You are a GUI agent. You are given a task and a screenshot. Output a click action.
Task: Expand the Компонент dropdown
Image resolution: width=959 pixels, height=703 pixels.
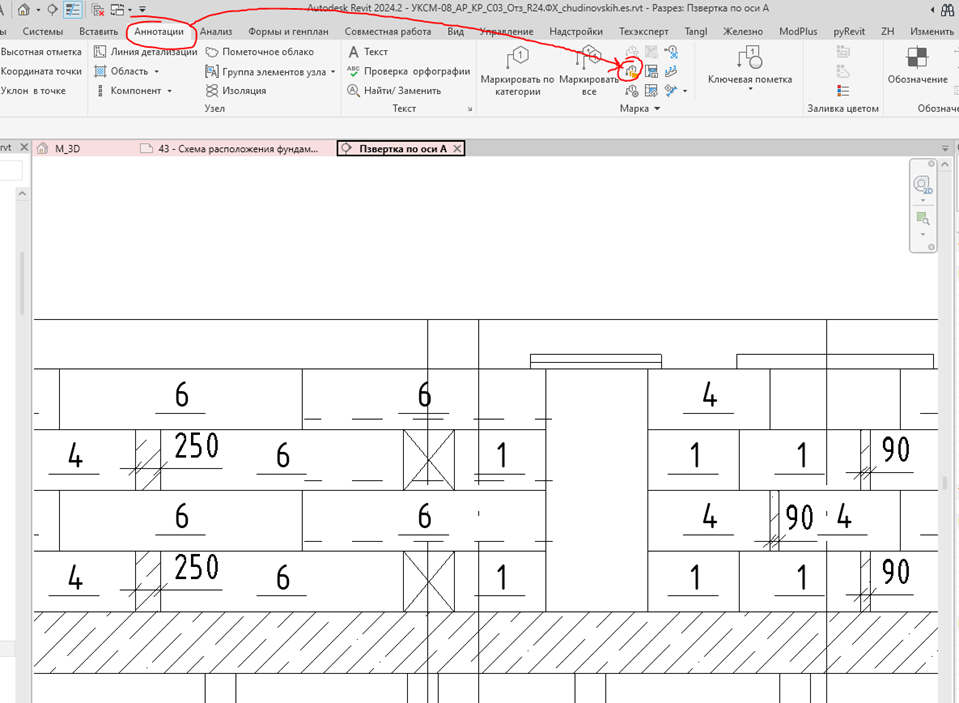[169, 91]
